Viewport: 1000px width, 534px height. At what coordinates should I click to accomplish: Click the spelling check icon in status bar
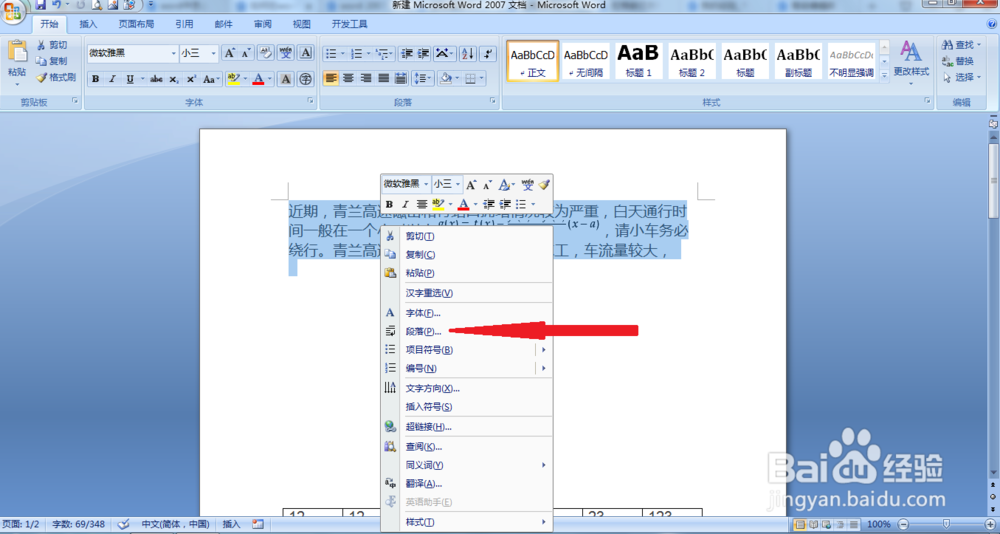(x=125, y=524)
